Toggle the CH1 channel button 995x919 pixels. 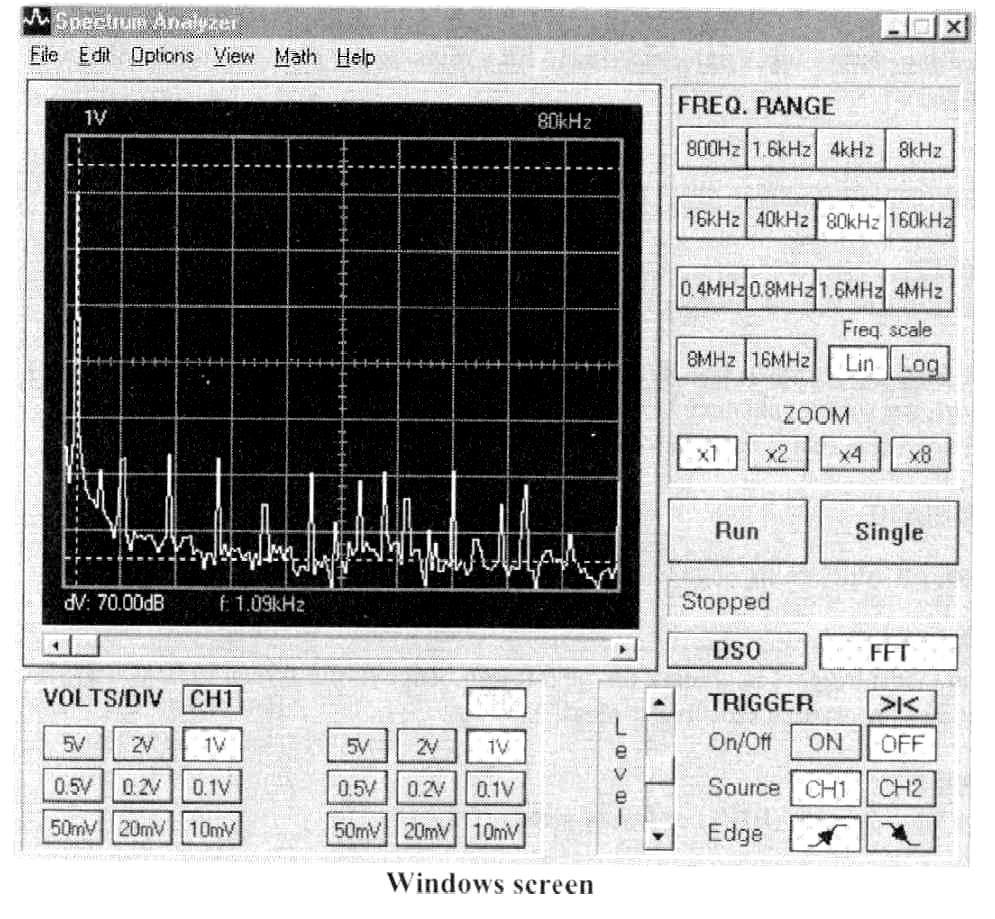point(211,700)
